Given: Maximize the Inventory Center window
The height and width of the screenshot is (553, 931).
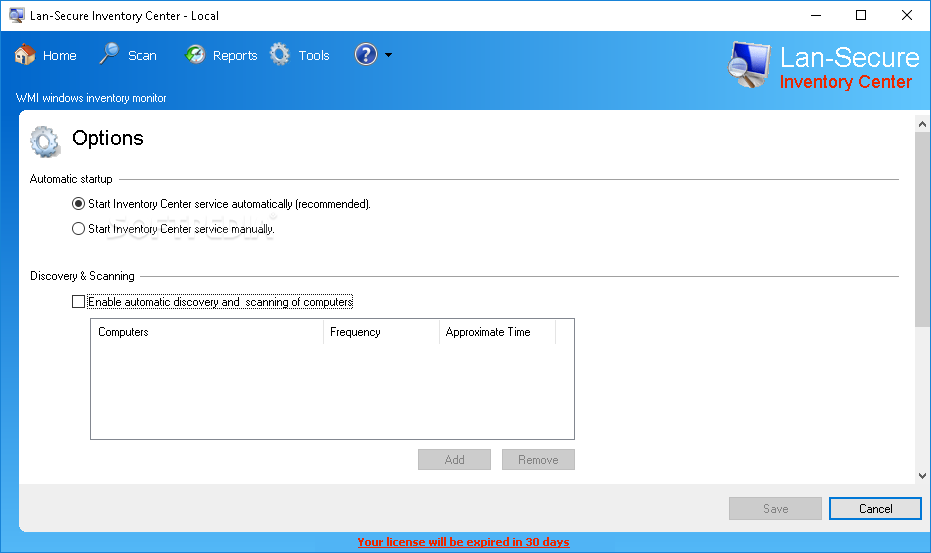Looking at the screenshot, I should pos(861,15).
